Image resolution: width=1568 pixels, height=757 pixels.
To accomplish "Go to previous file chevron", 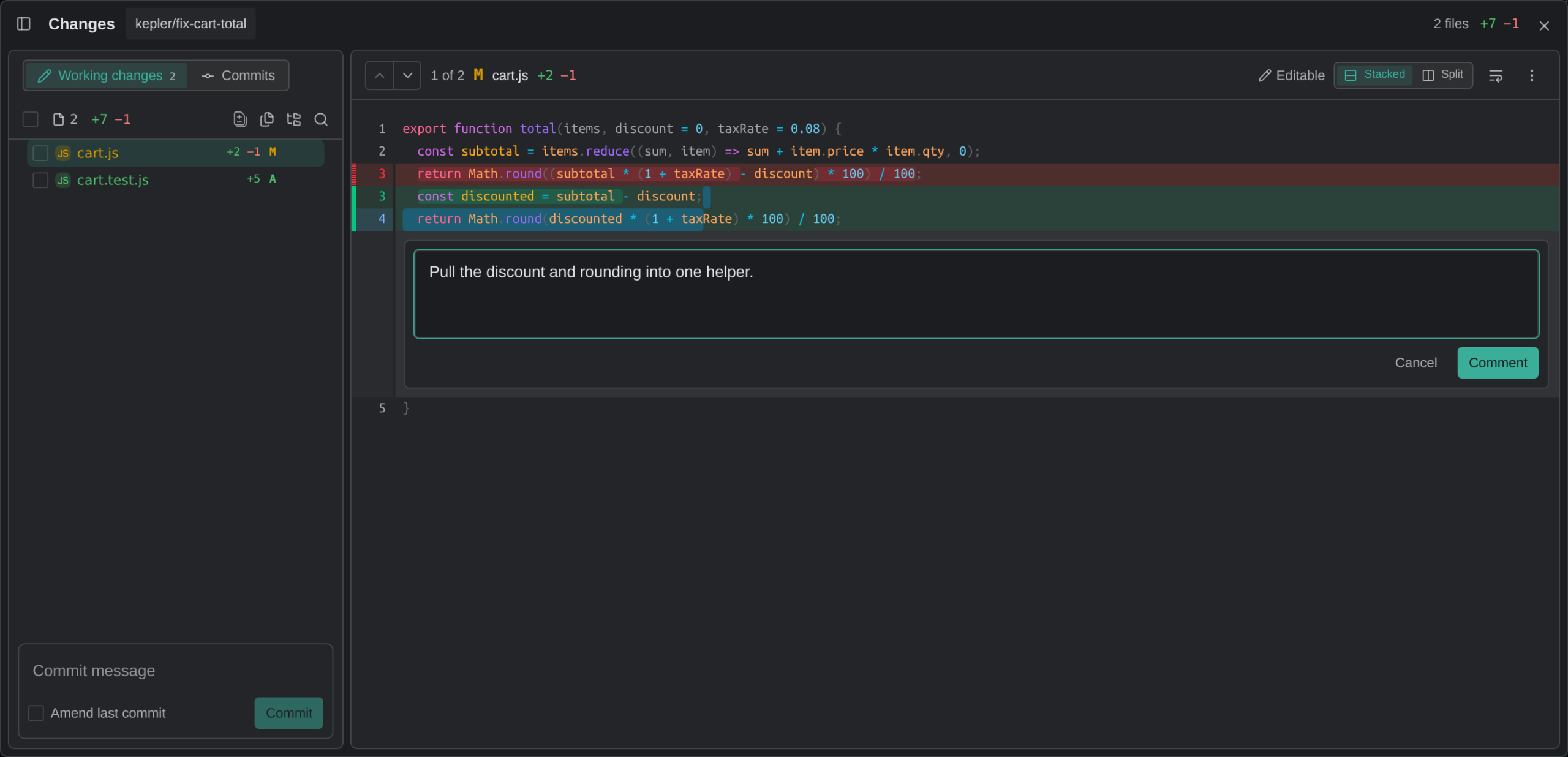I will point(380,75).
